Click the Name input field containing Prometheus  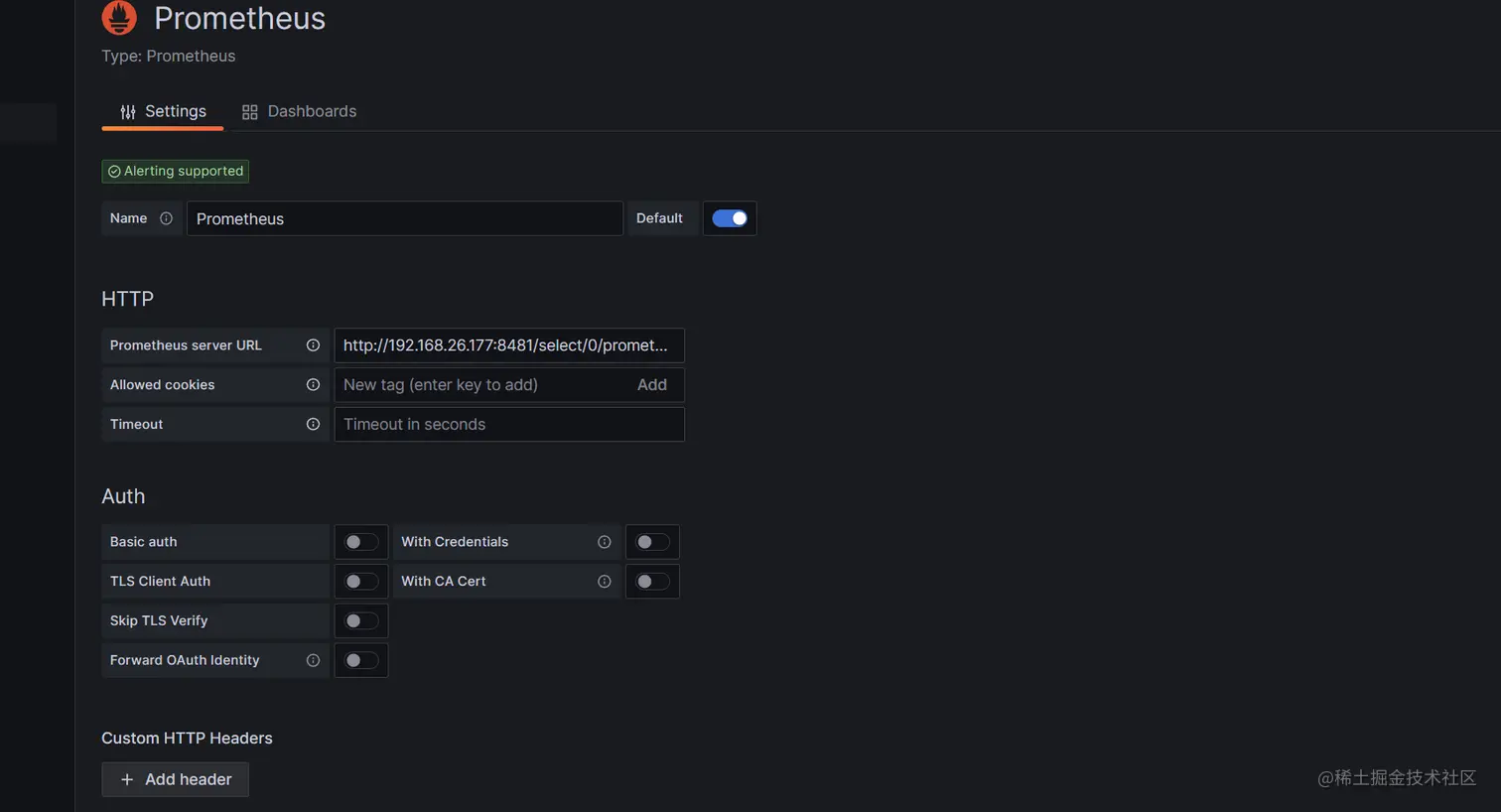coord(405,218)
